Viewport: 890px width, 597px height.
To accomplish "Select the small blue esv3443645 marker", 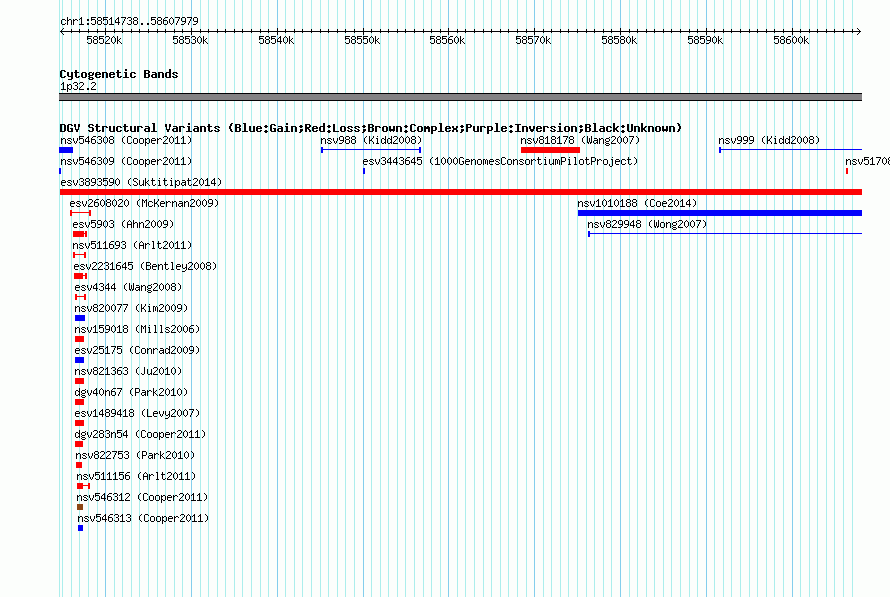I will pos(364,171).
